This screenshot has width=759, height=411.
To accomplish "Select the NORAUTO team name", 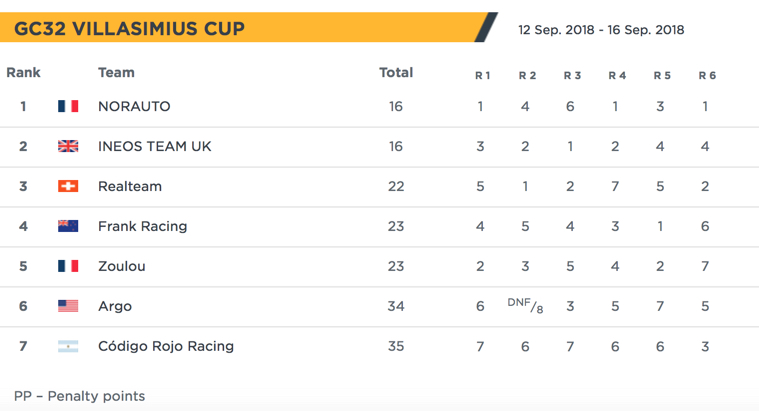I will (x=134, y=107).
